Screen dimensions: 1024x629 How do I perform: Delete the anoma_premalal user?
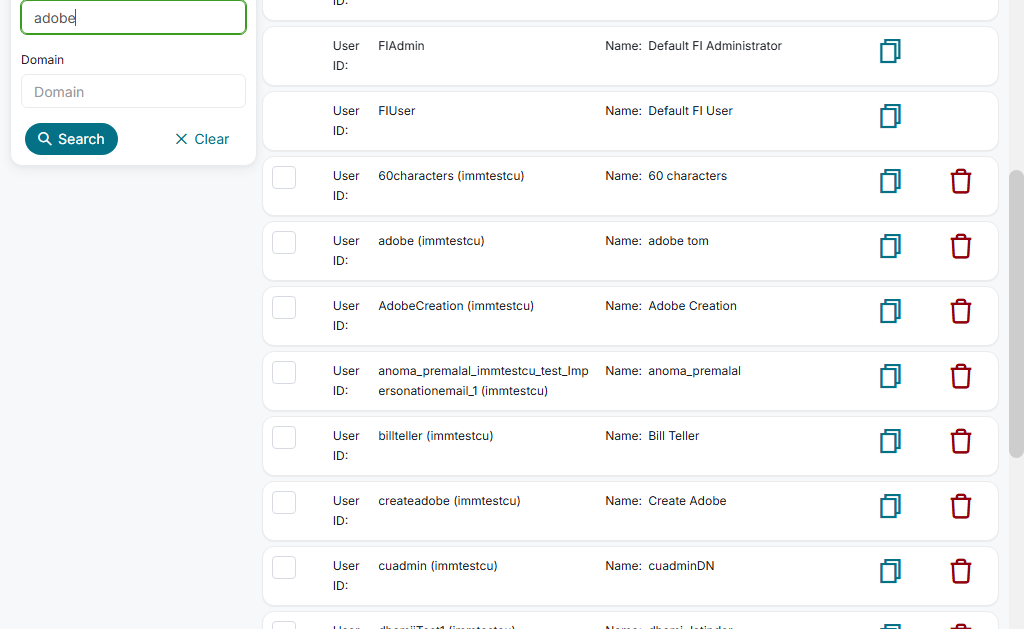[x=960, y=376]
